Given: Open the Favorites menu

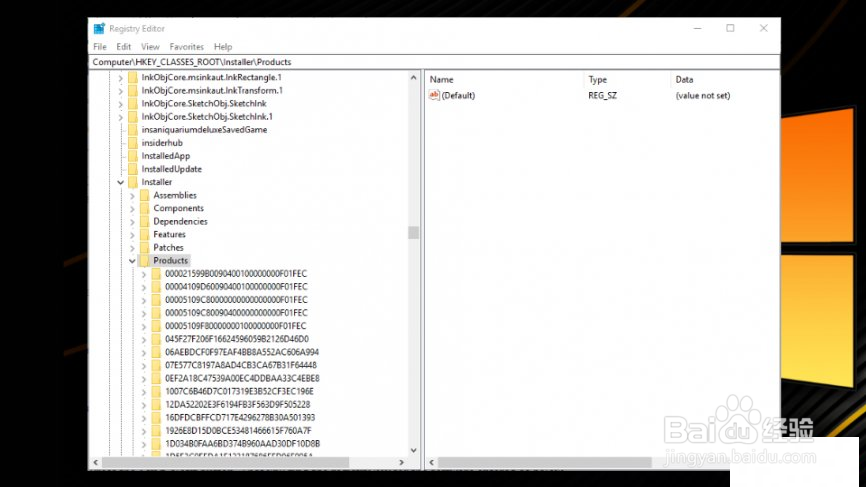Looking at the screenshot, I should pos(186,47).
